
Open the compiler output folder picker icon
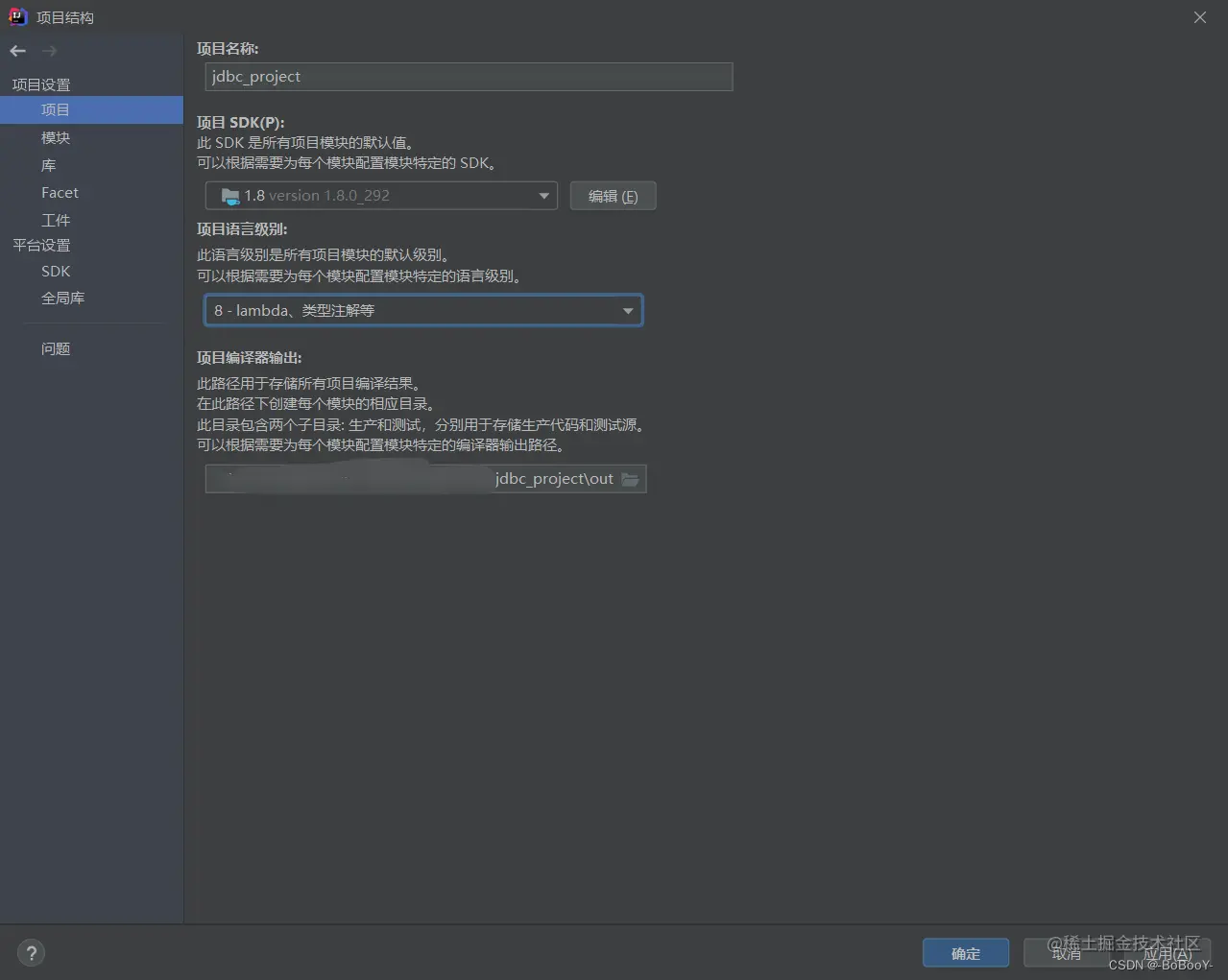point(630,478)
